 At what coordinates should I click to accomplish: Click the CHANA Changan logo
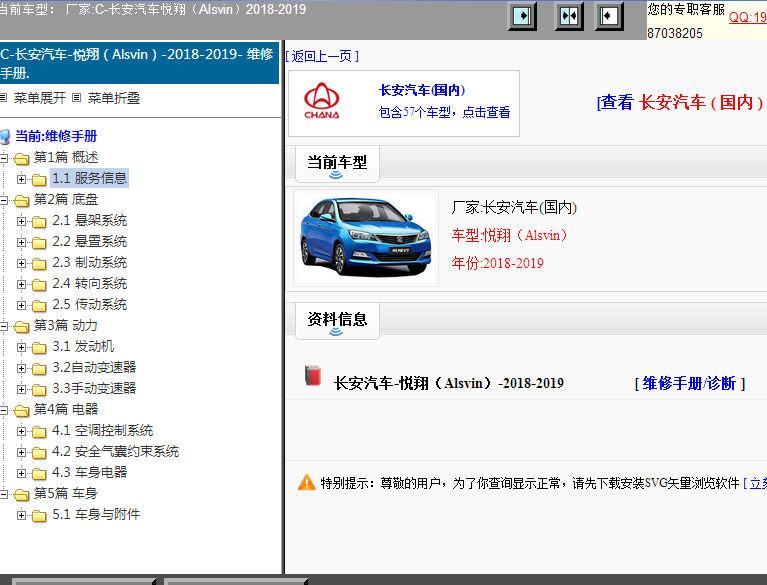pos(321,101)
